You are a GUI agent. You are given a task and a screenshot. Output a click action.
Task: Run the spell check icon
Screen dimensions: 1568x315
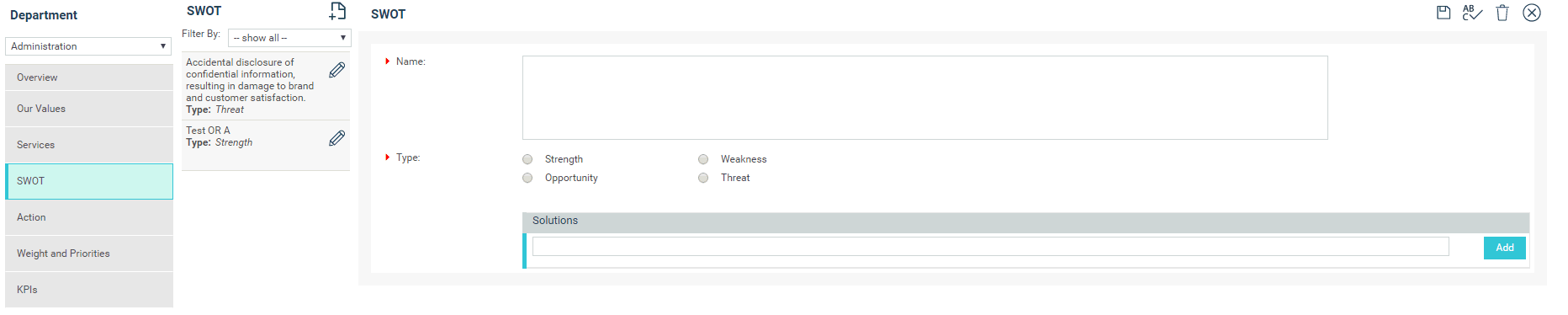click(x=1472, y=13)
